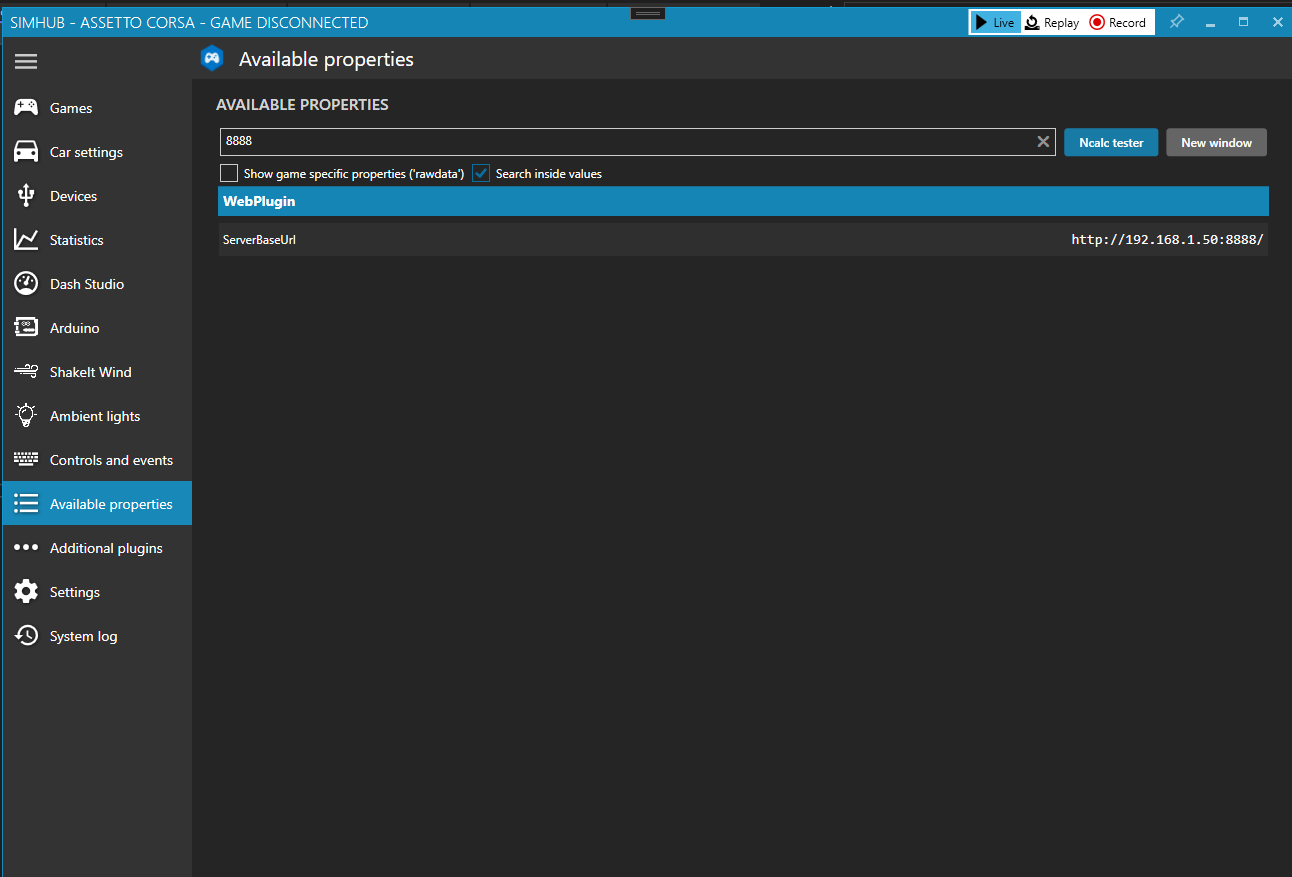Open Settings section label
The width and height of the screenshot is (1292, 877).
(75, 592)
